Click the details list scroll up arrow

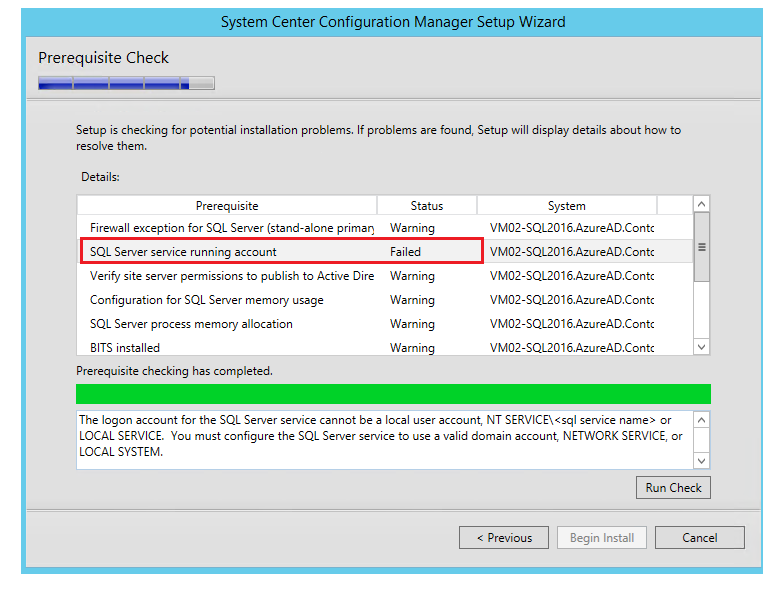point(701,204)
